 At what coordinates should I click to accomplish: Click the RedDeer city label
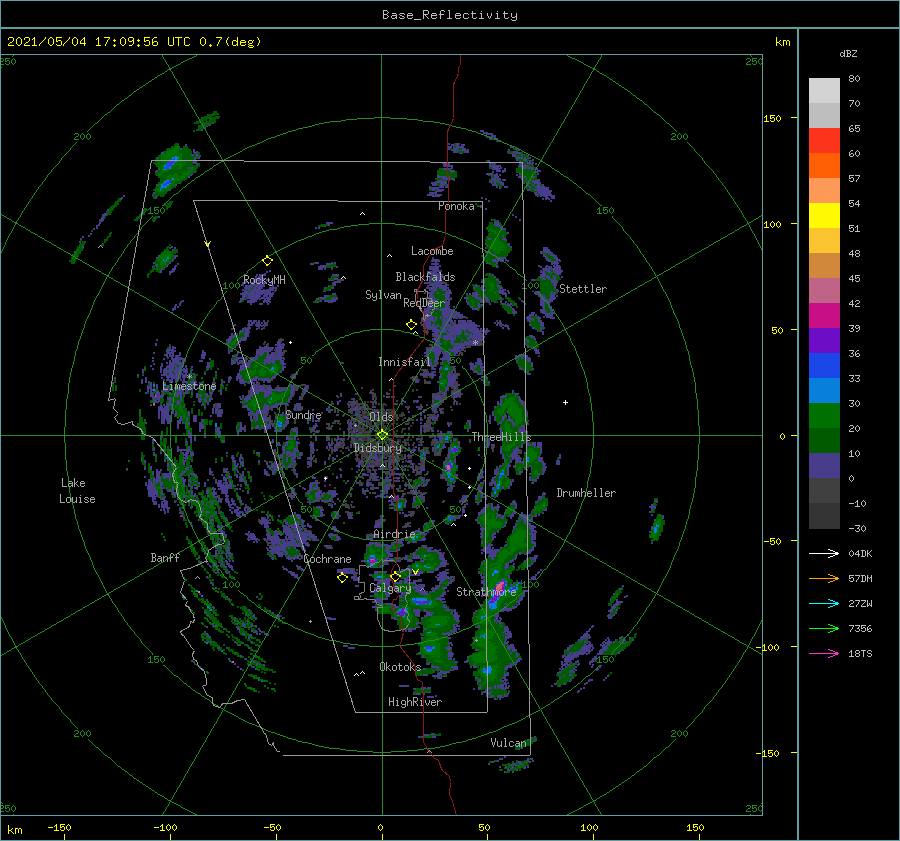(424, 303)
